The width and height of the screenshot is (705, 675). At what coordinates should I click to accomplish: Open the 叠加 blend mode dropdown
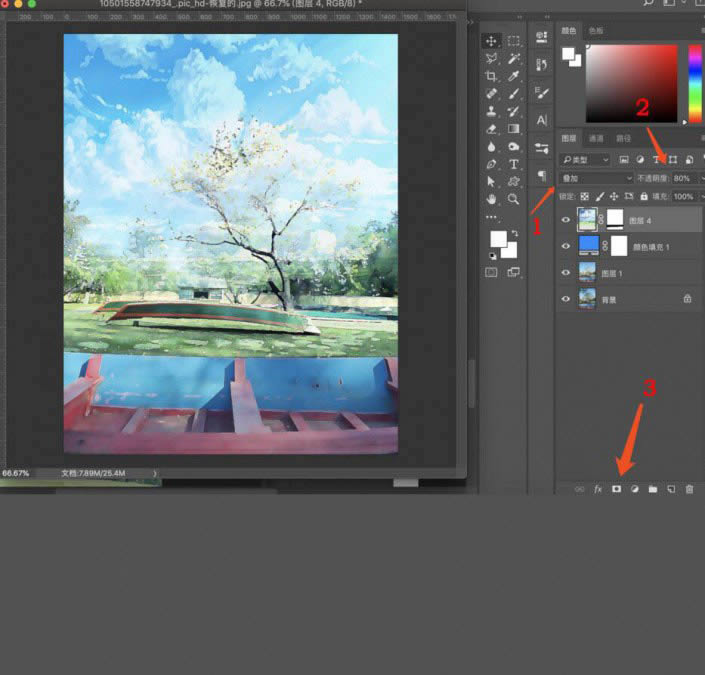596,178
